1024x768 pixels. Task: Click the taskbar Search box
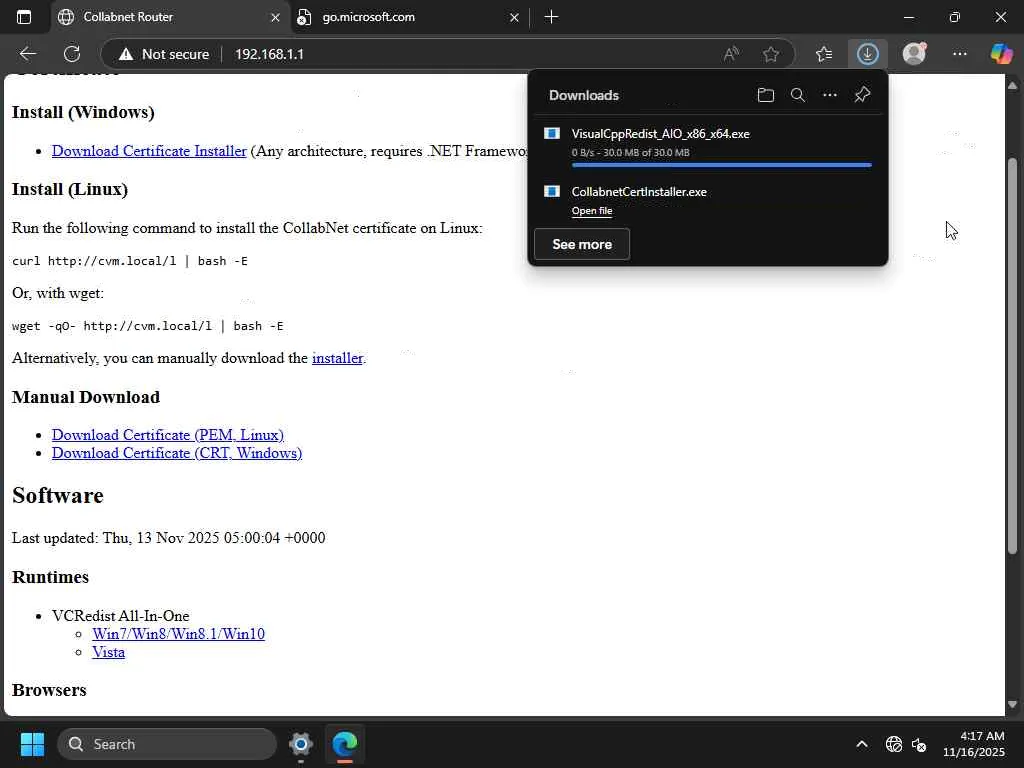pos(167,744)
